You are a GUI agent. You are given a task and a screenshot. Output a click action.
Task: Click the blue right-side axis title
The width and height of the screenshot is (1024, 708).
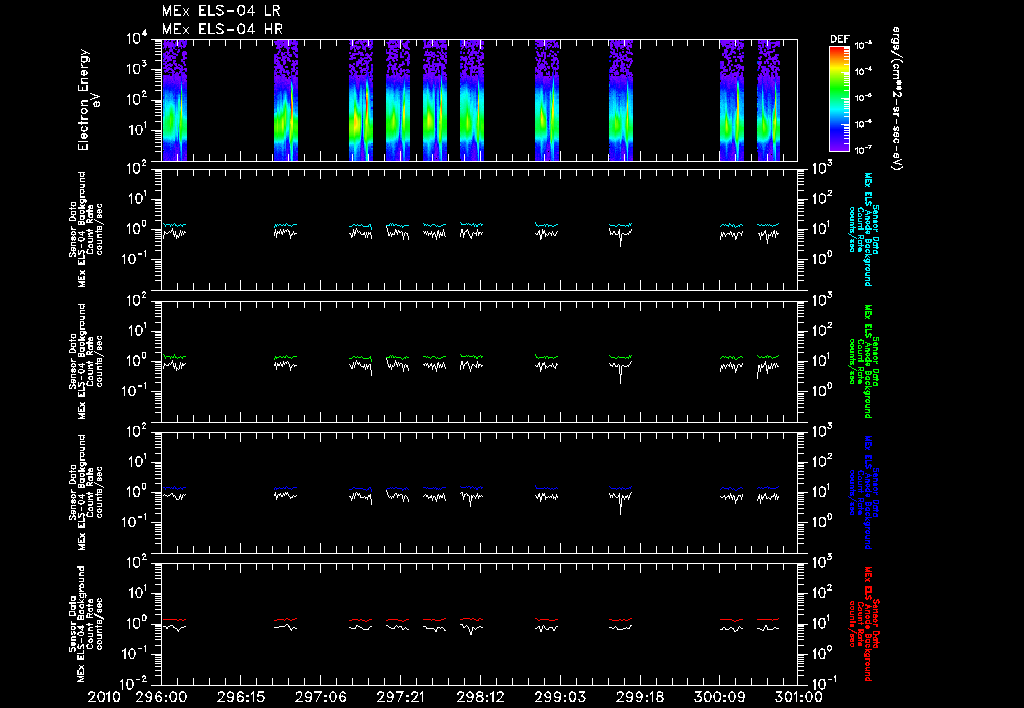pyautogui.click(x=863, y=492)
